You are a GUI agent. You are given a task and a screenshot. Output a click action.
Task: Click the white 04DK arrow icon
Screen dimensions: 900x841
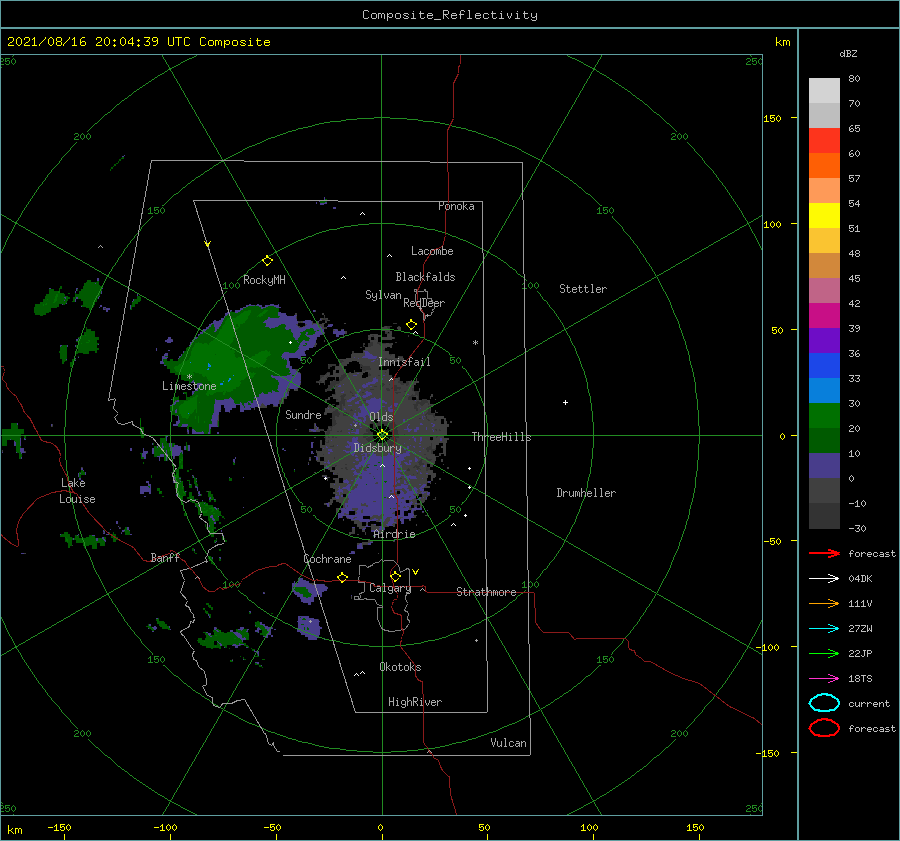coord(824,579)
